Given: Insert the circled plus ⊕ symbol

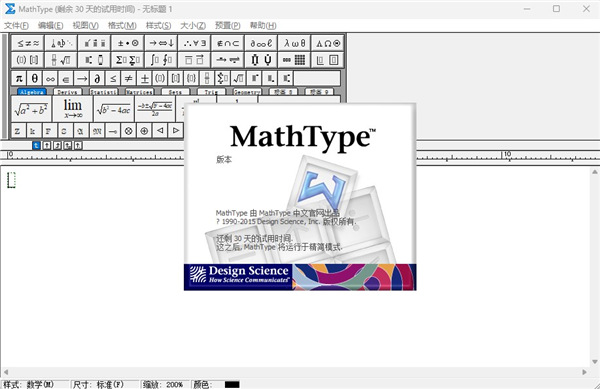Looking at the screenshot, I should click(x=145, y=131).
